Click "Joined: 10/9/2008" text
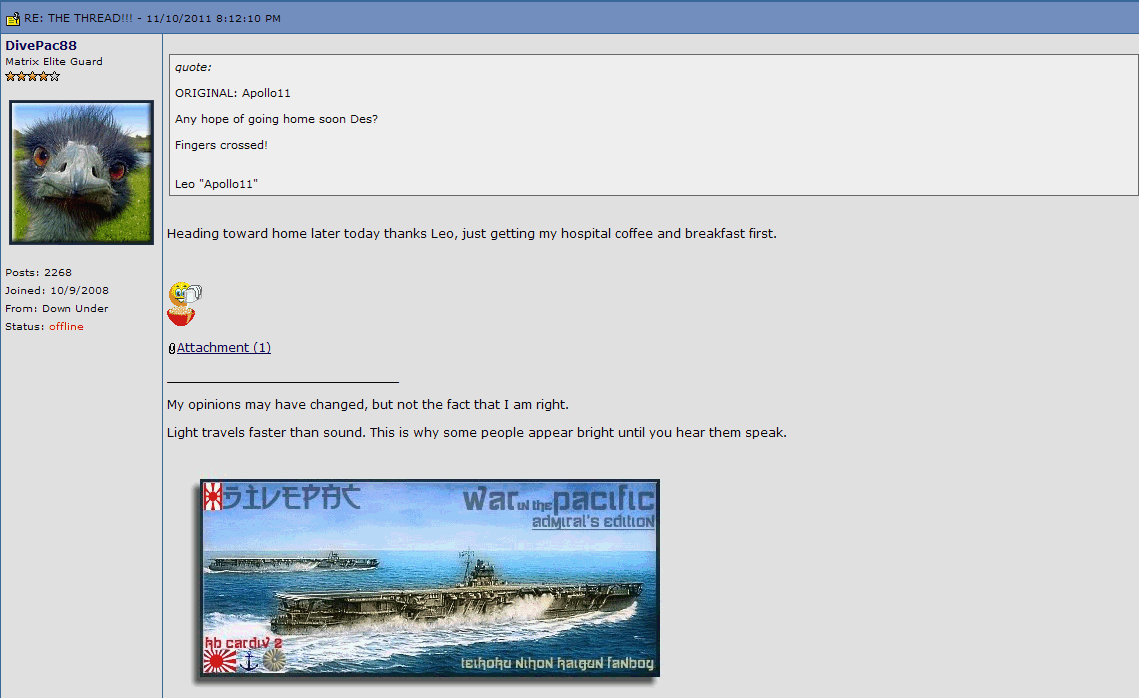The image size is (1139, 698). [57, 291]
